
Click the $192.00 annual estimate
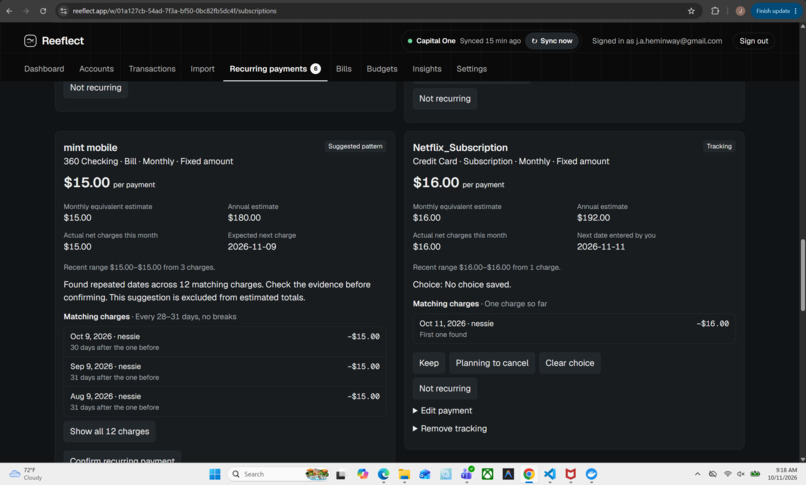[593, 218]
